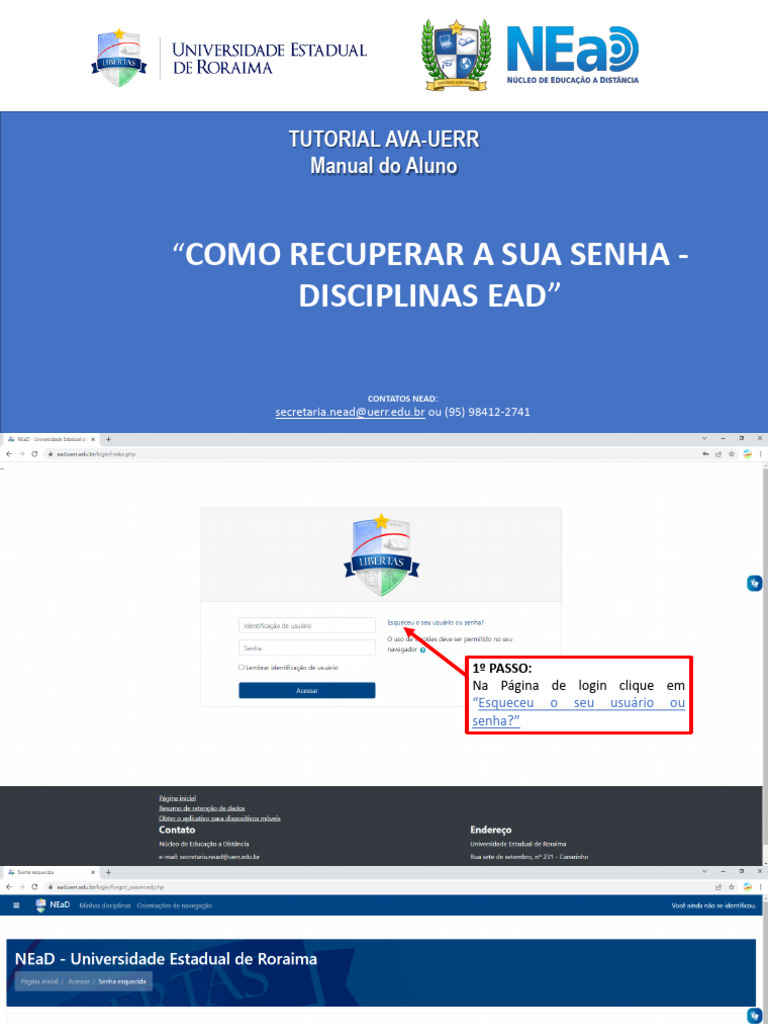
Task: Open Página inicial link in the login page footer
Action: [178, 798]
